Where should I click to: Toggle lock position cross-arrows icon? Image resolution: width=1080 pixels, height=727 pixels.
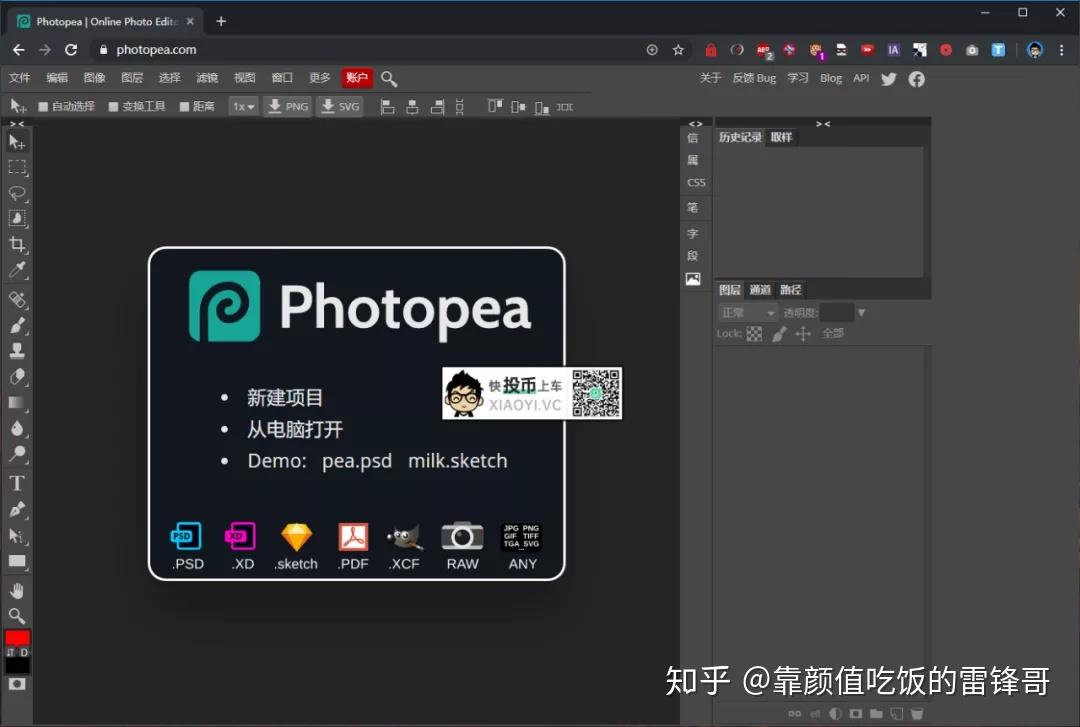pos(803,334)
